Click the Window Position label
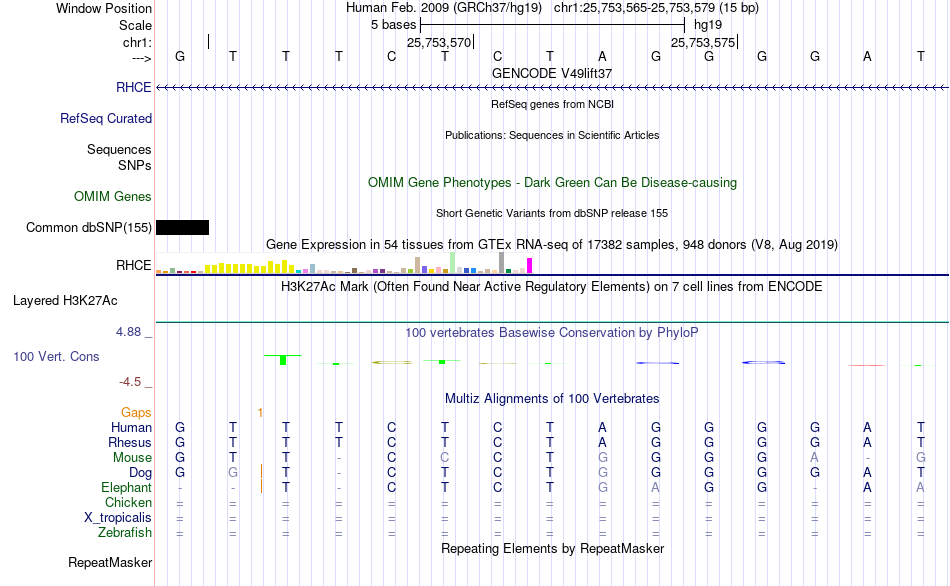This screenshot has height=586, width=950. 104,8
